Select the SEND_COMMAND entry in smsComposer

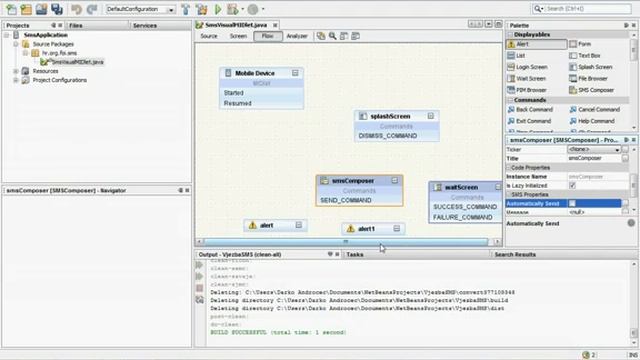click(x=346, y=200)
